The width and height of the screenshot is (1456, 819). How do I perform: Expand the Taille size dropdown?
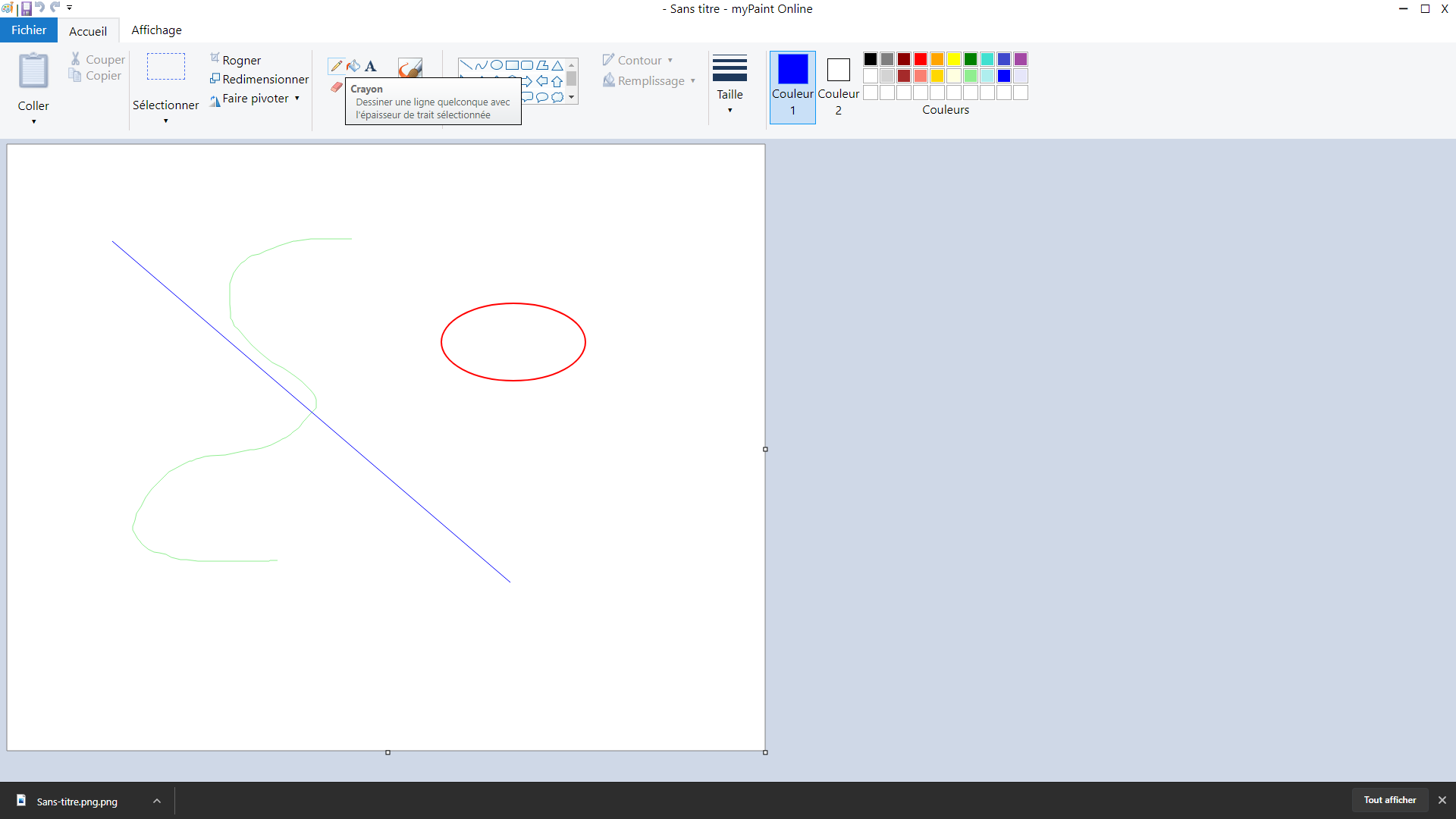730,85
